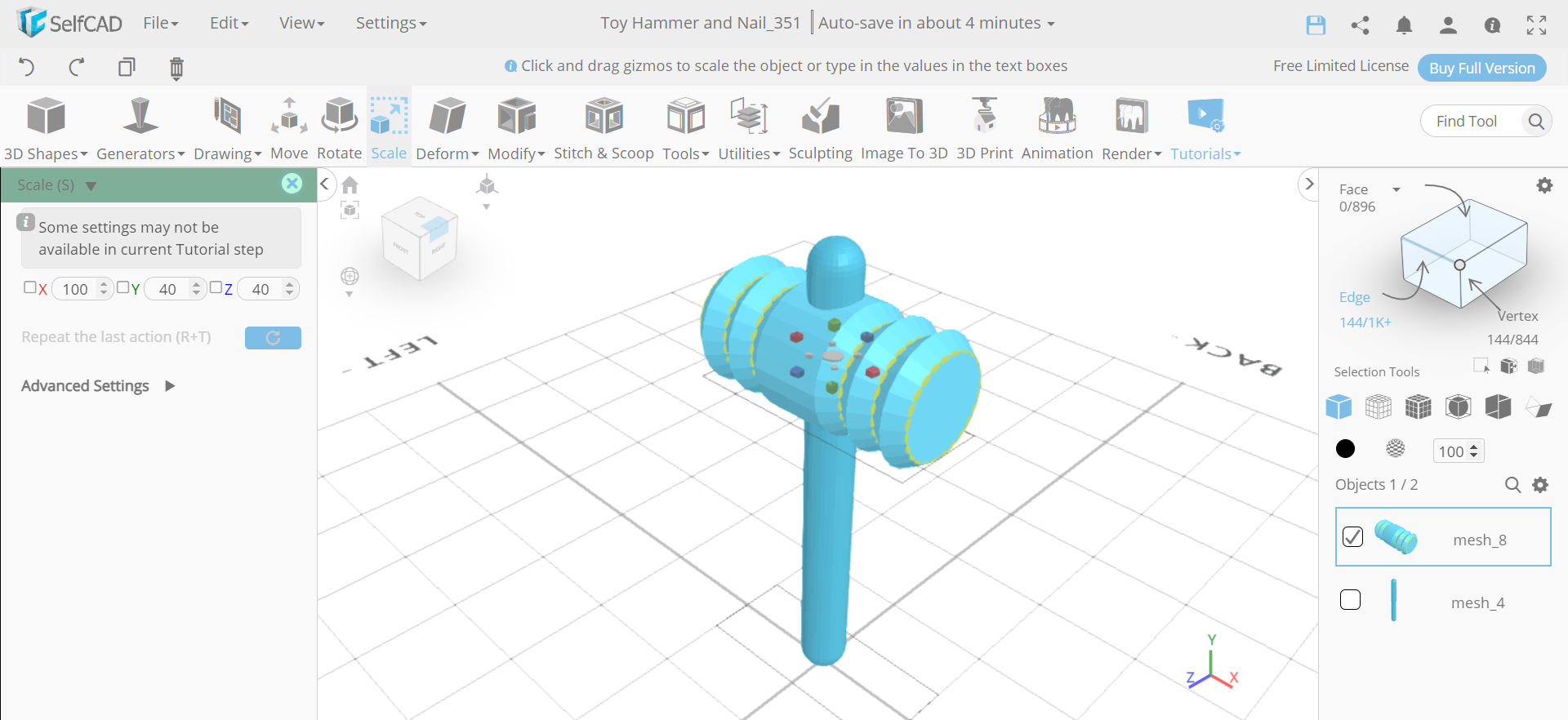The width and height of the screenshot is (1568, 720).
Task: Open the Animation tool
Action: (1057, 128)
